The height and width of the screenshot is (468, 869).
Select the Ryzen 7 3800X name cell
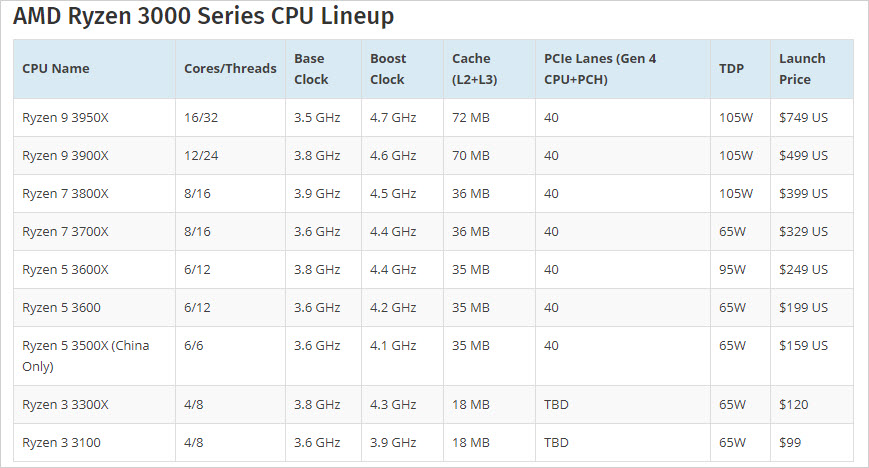[x=66, y=194]
